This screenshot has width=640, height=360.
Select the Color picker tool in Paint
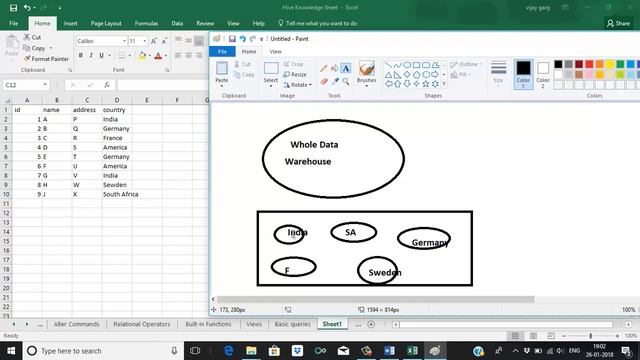point(335,82)
